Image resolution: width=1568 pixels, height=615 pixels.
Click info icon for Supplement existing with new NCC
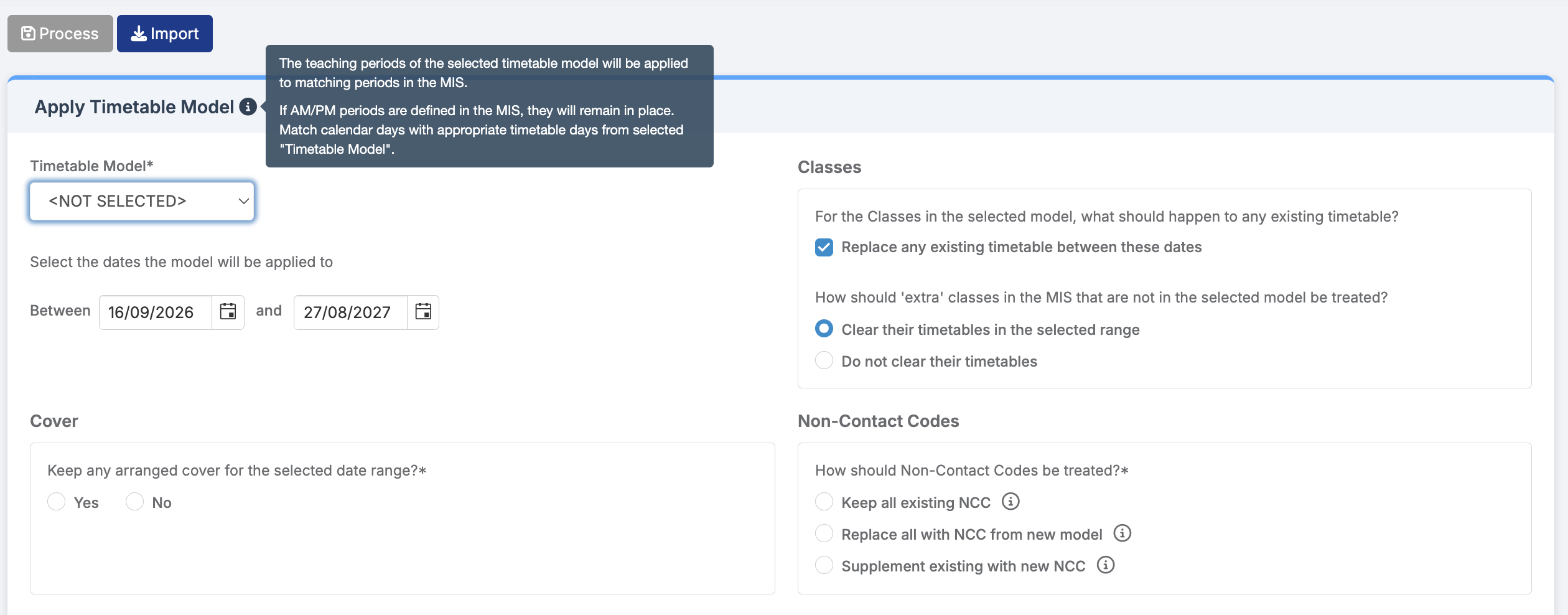click(x=1105, y=565)
